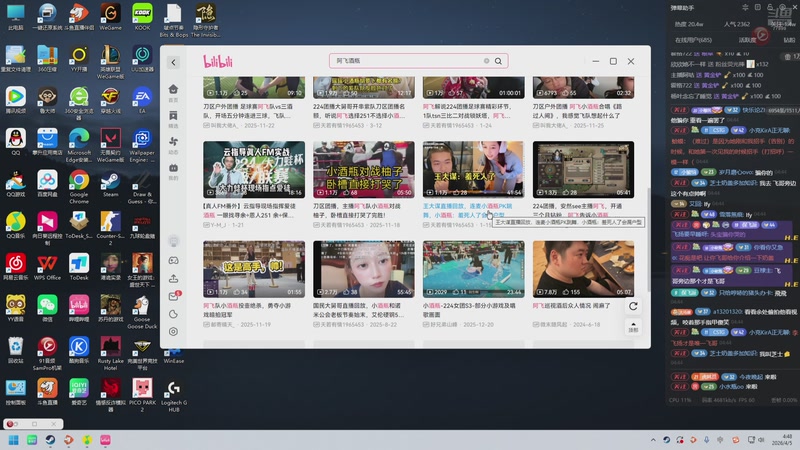Open the game controller icon in Bilibili sidebar
Image resolution: width=800 pixels, height=450 pixels.
click(x=173, y=261)
